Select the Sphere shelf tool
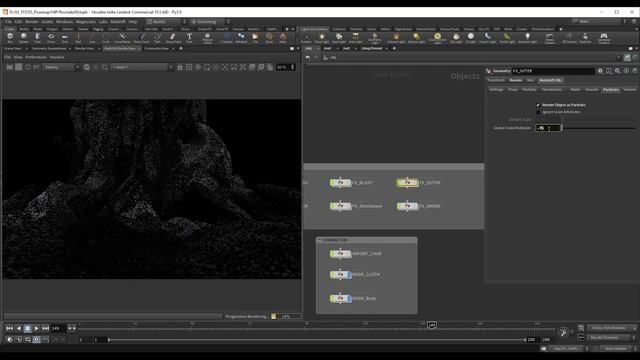640x360 pixels. pos(24,38)
